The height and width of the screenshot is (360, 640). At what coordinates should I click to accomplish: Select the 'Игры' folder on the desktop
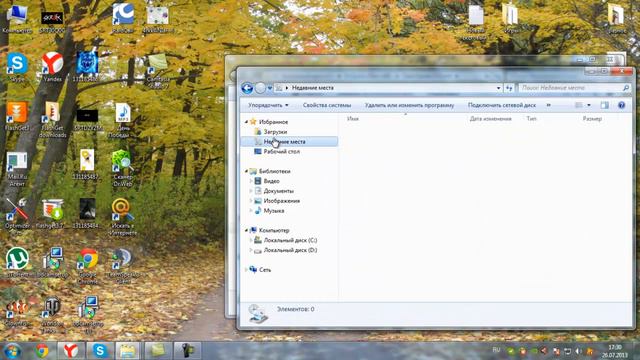[510, 18]
